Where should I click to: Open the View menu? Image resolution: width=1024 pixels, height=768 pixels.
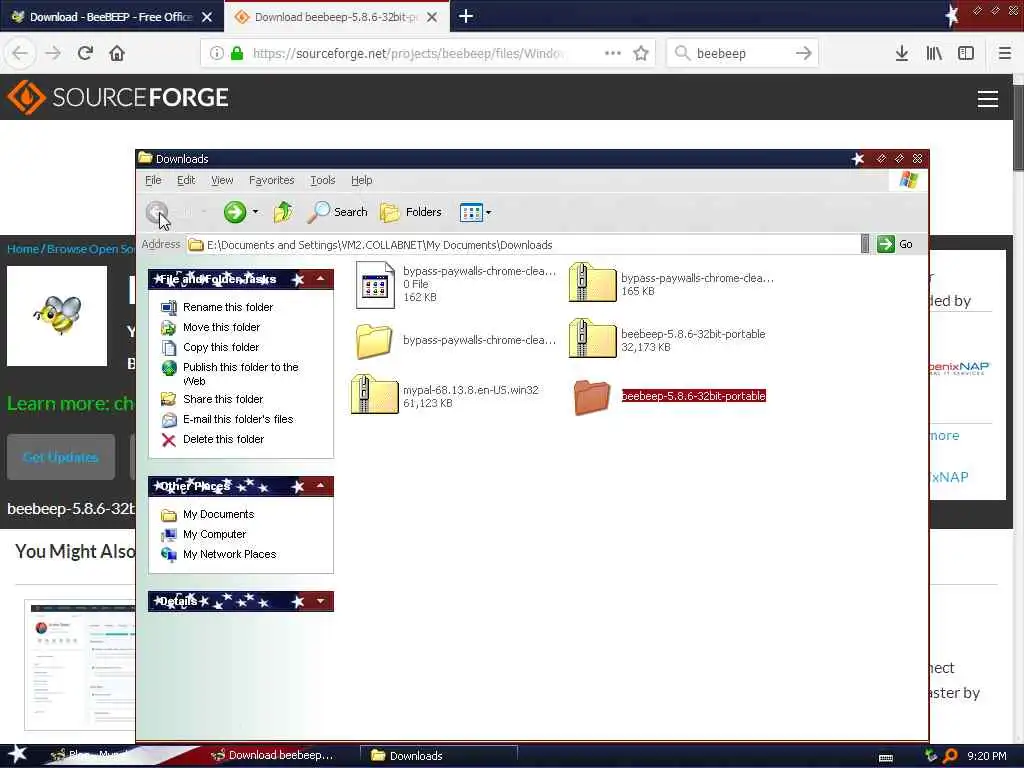coord(222,180)
